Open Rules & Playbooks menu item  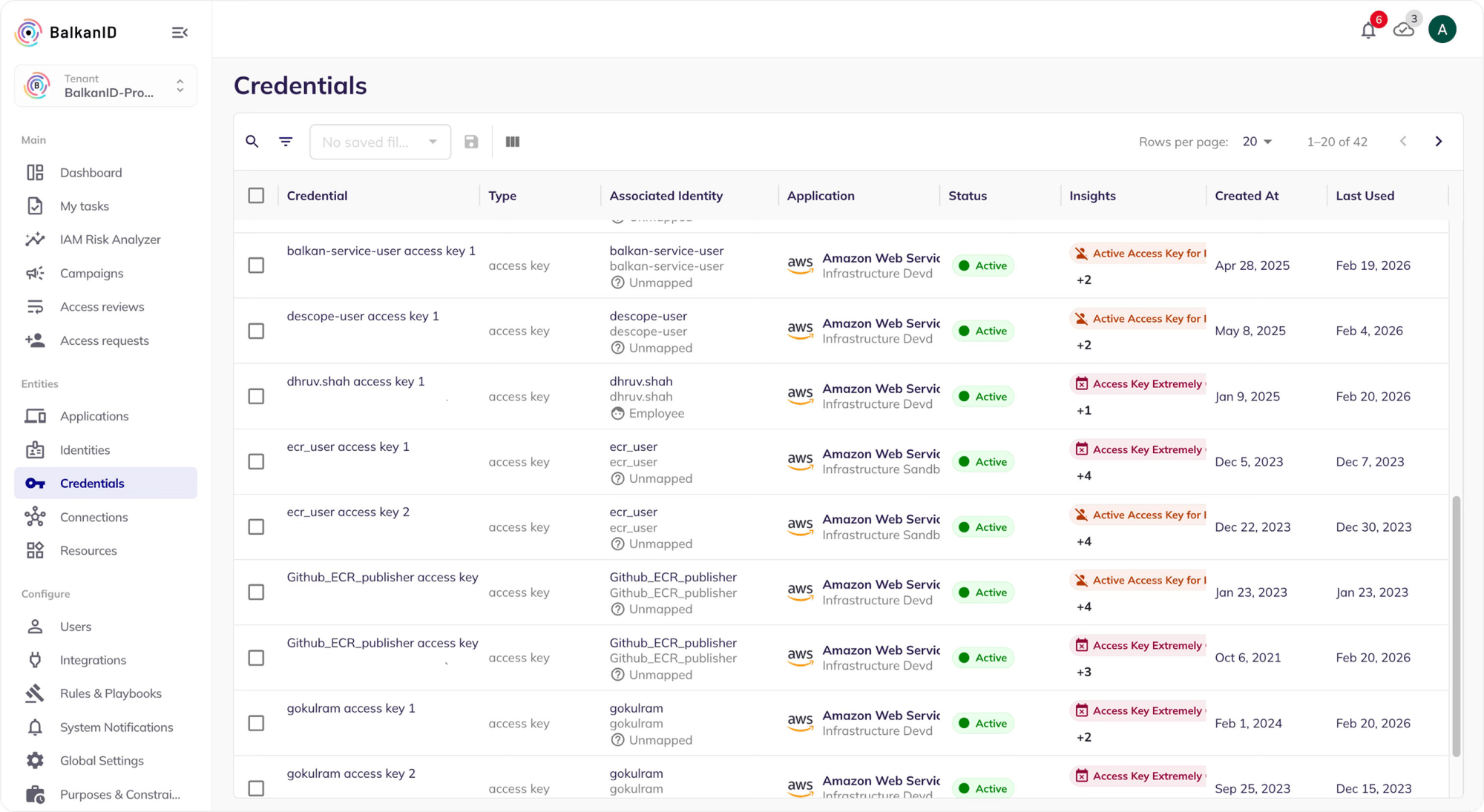(111, 693)
